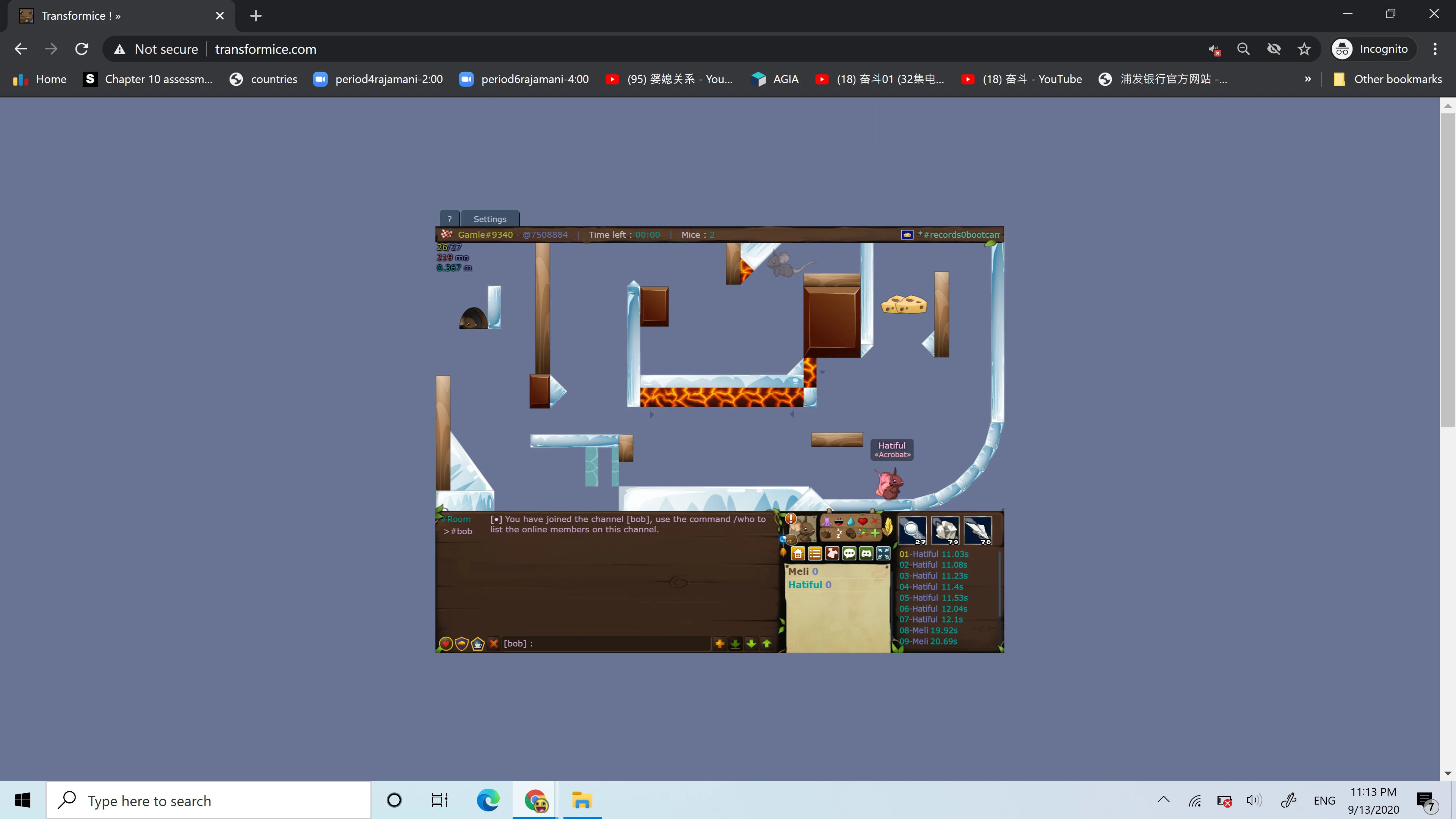The height and width of the screenshot is (819, 1456).
Task: Open Microsoft Edge from the taskbar
Action: (488, 800)
